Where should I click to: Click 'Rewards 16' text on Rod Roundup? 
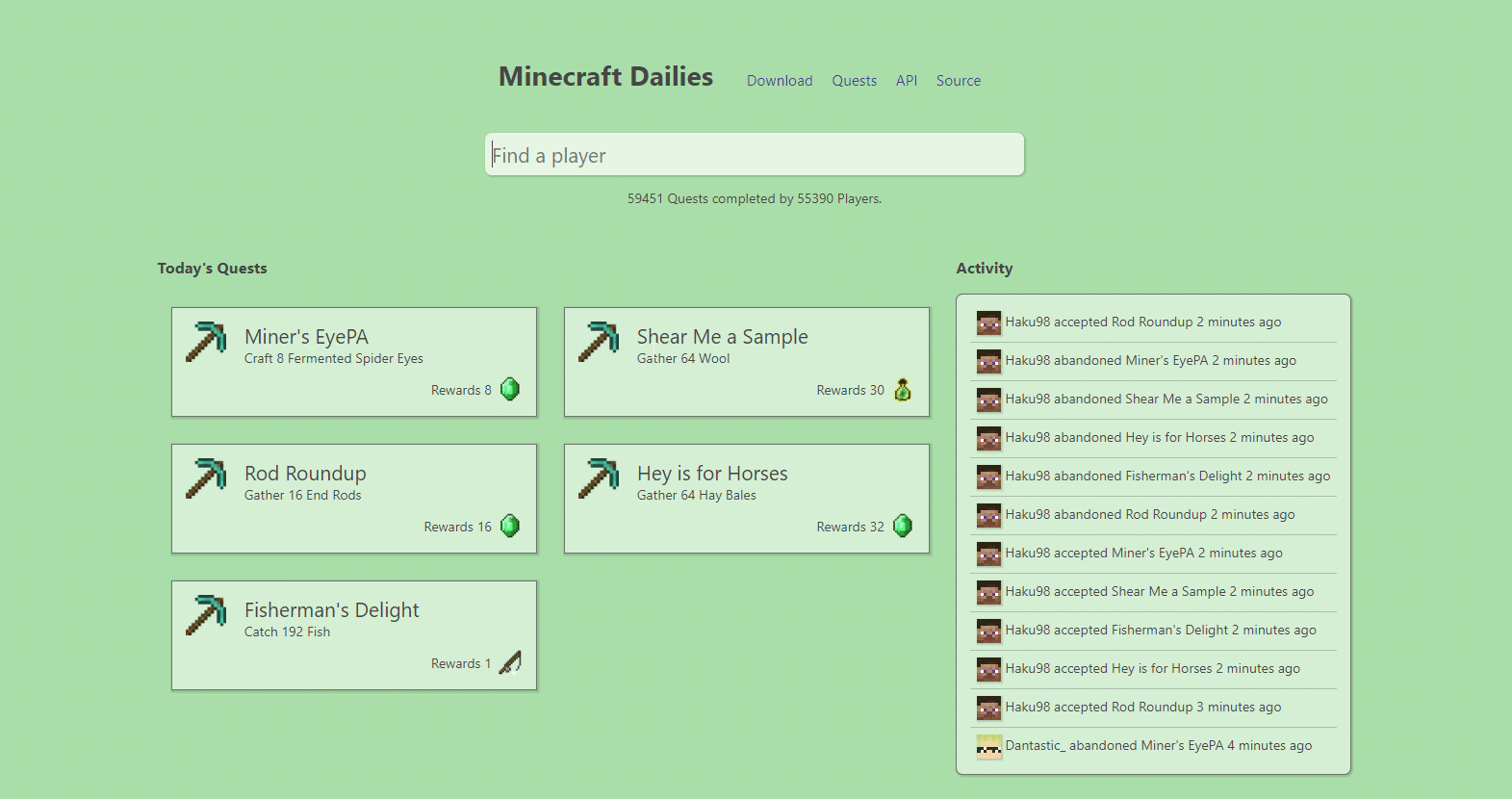[458, 527]
